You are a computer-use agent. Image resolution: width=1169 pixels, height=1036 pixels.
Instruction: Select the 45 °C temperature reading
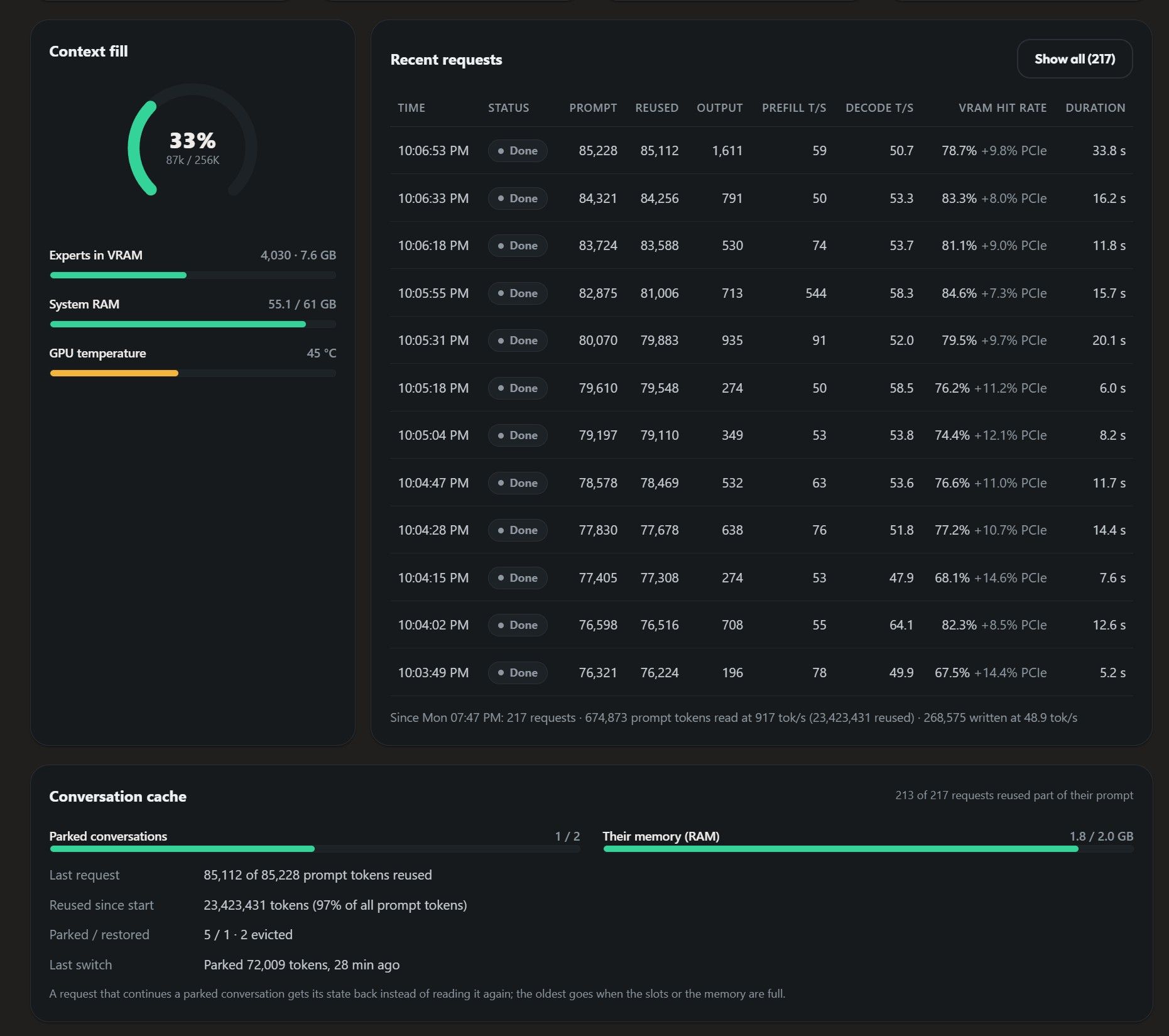click(322, 353)
